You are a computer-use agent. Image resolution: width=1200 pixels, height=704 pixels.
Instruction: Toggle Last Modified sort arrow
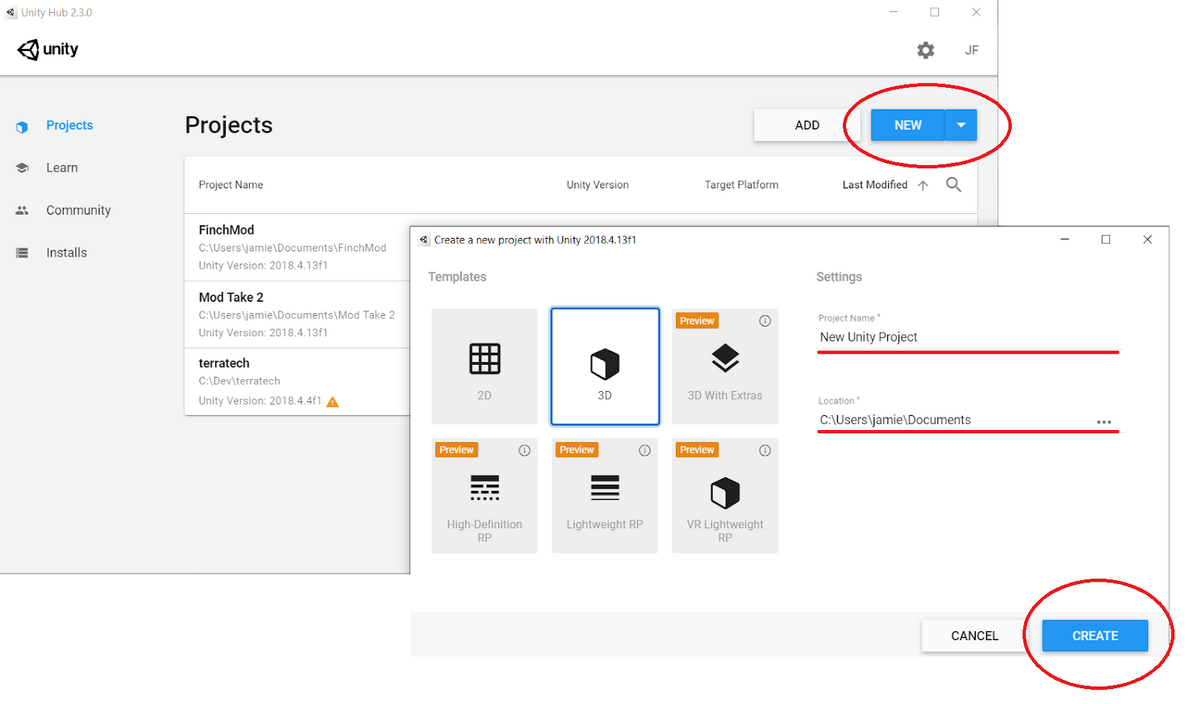pyautogui.click(x=923, y=185)
